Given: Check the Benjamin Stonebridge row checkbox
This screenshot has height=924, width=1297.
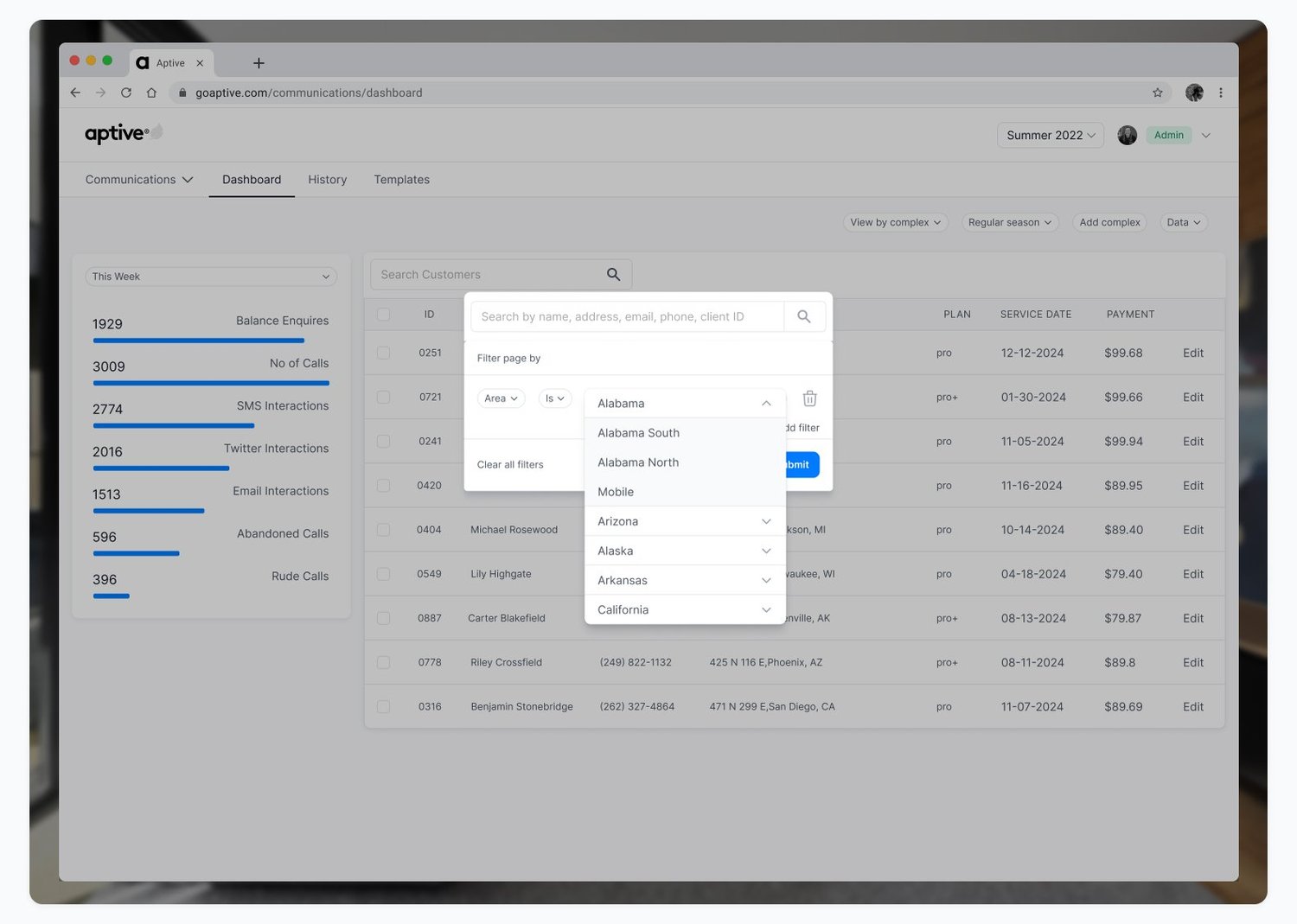Looking at the screenshot, I should coord(384,707).
